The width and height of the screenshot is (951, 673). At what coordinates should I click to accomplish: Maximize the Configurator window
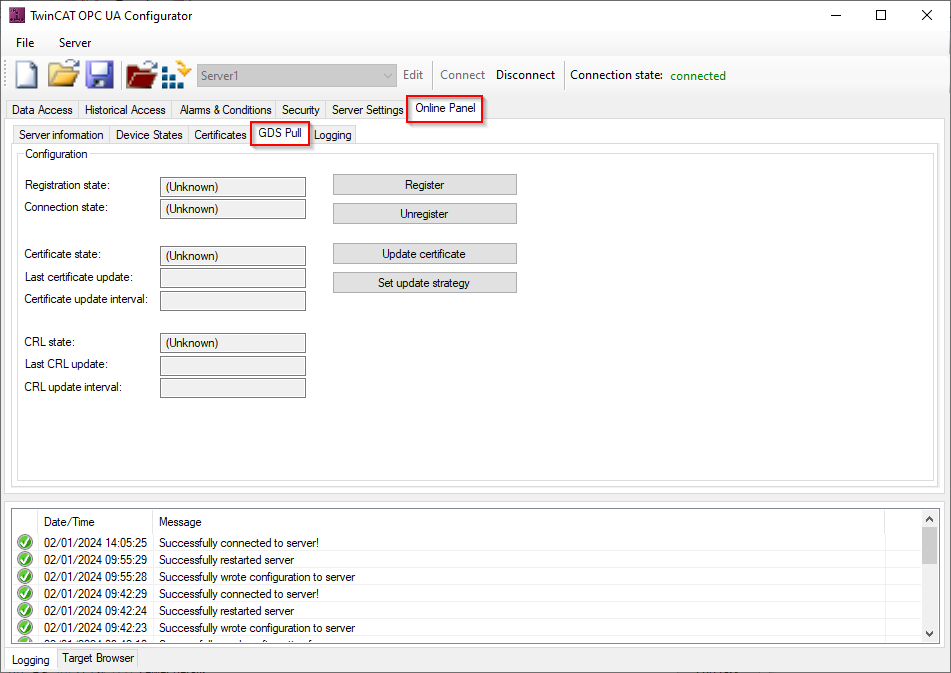(881, 16)
